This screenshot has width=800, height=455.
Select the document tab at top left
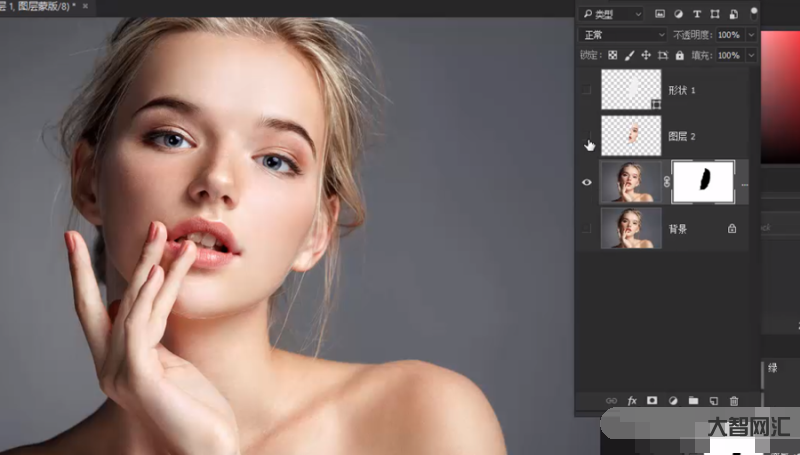(38, 7)
